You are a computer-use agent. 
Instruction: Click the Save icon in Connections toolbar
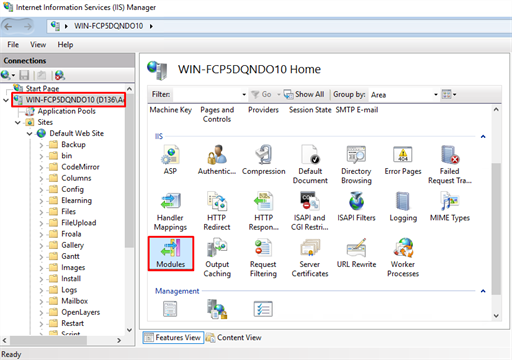click(24, 75)
